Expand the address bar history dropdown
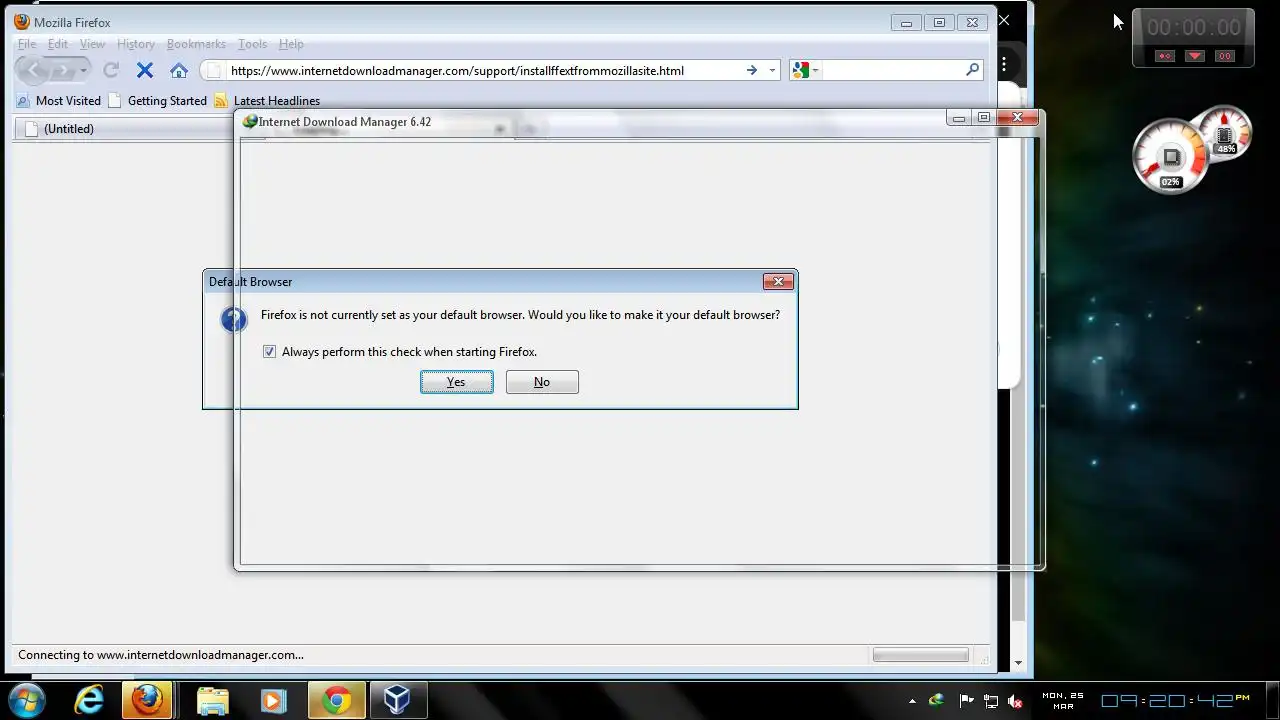This screenshot has width=1280, height=720. (772, 70)
